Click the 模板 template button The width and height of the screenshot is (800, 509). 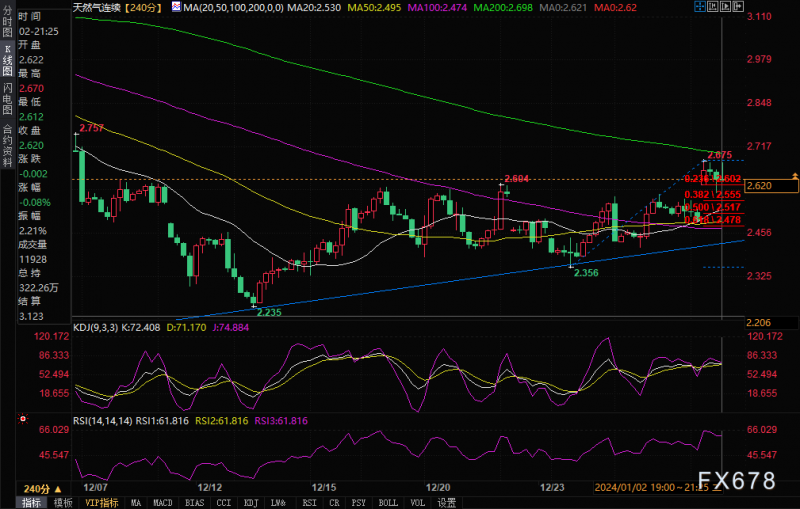click(63, 502)
